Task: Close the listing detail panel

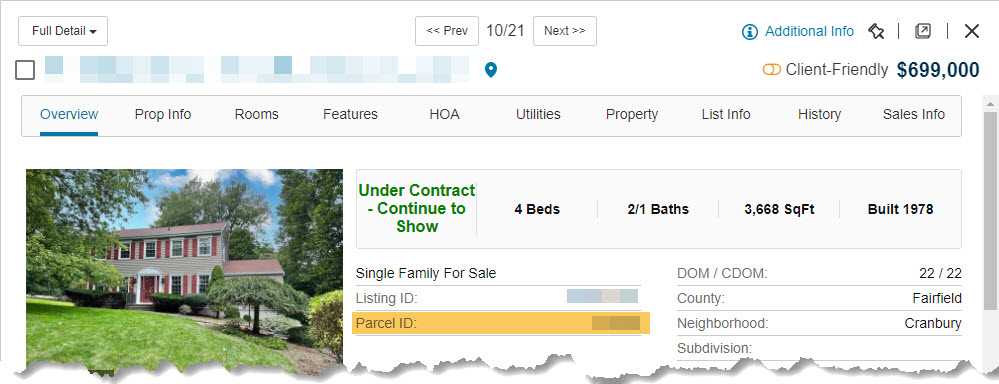Action: click(972, 31)
